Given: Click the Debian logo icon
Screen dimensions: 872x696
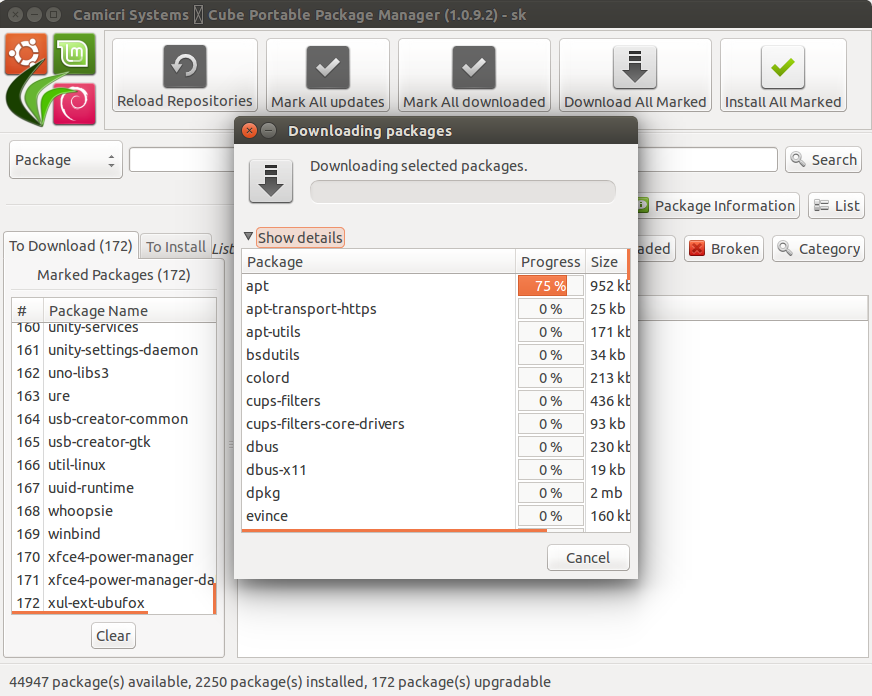Looking at the screenshot, I should pos(74,104).
